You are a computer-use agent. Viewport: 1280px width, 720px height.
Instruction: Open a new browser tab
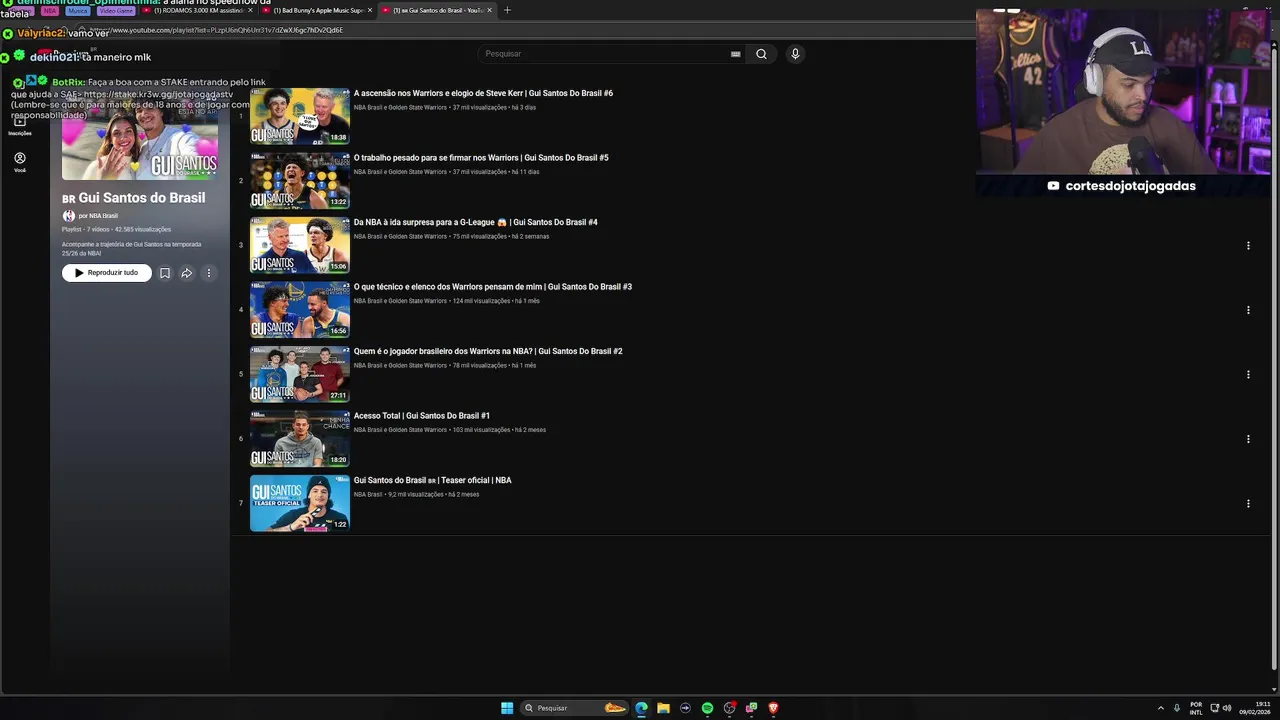click(507, 10)
